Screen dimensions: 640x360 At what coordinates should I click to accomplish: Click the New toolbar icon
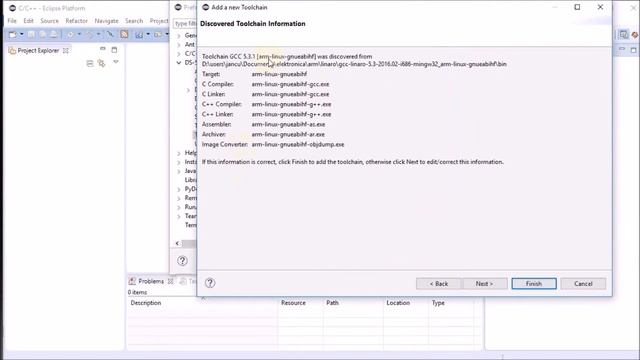click(x=13, y=35)
